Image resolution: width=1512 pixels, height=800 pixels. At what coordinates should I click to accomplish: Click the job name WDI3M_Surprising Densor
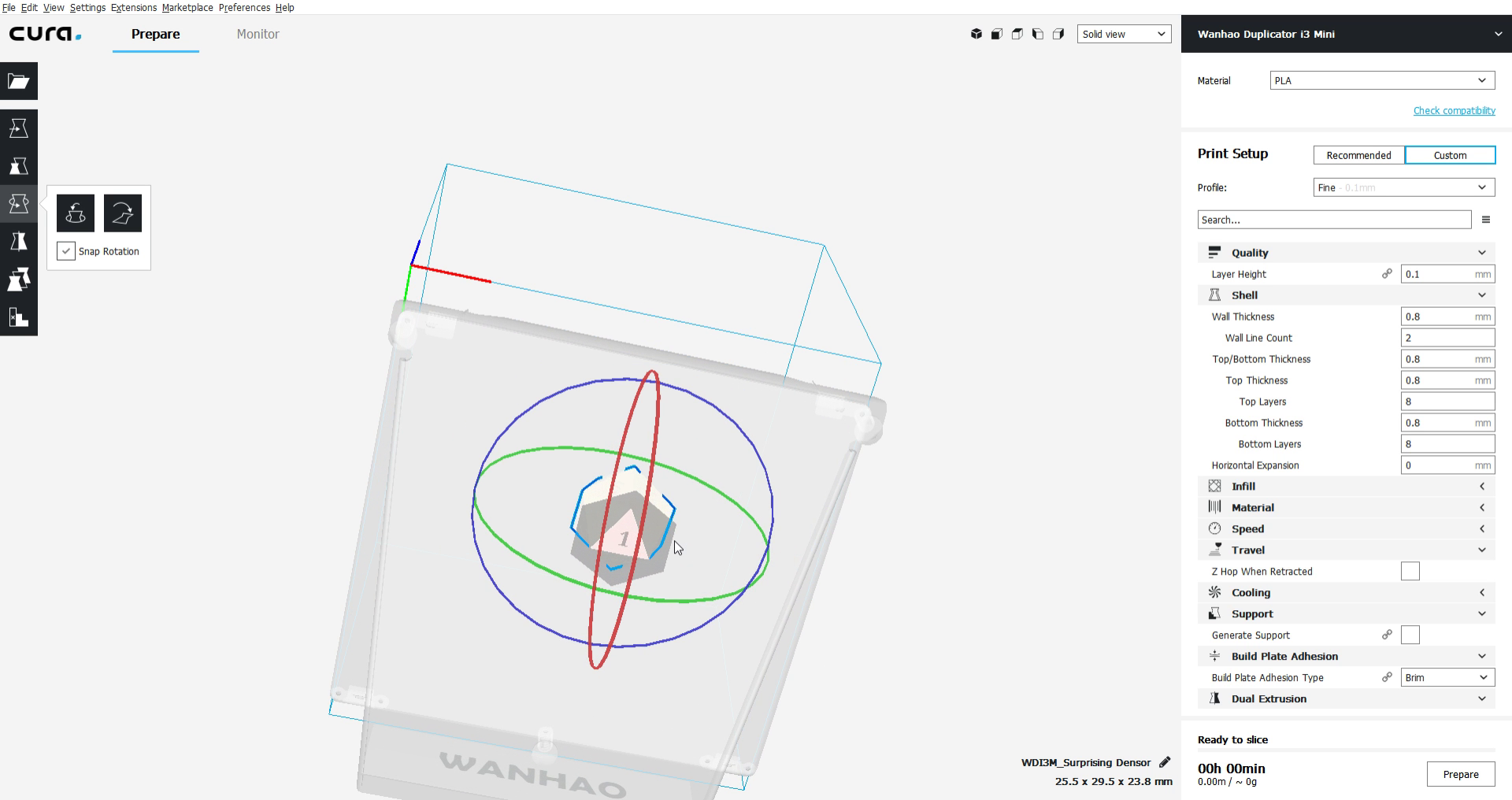(x=1086, y=762)
